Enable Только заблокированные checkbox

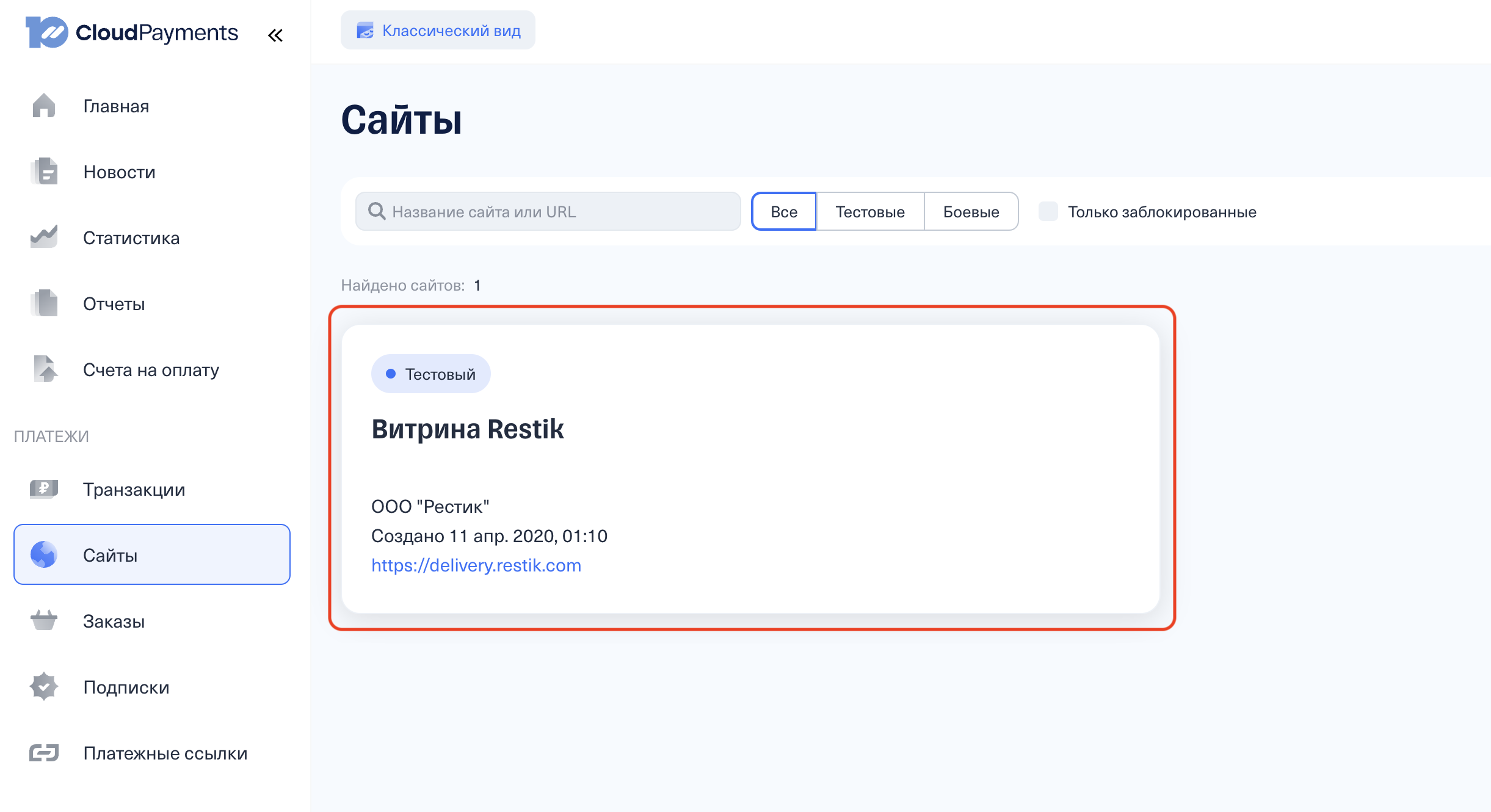(1048, 211)
